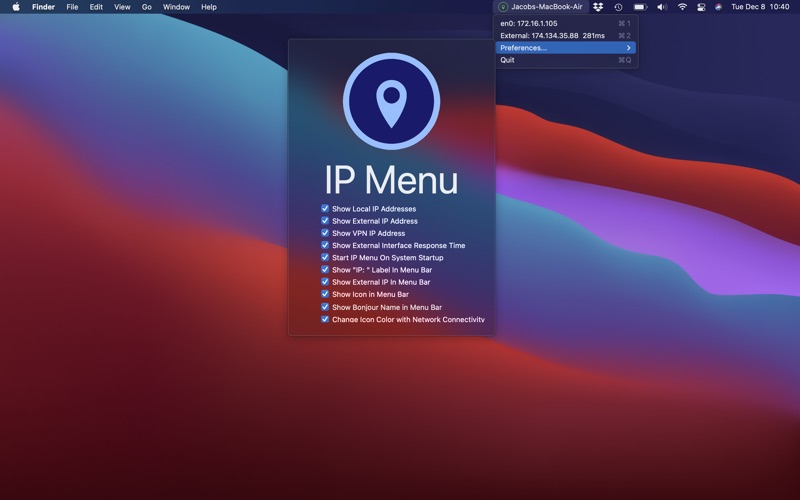
Task: Open the Window menu
Action: [x=176, y=7]
